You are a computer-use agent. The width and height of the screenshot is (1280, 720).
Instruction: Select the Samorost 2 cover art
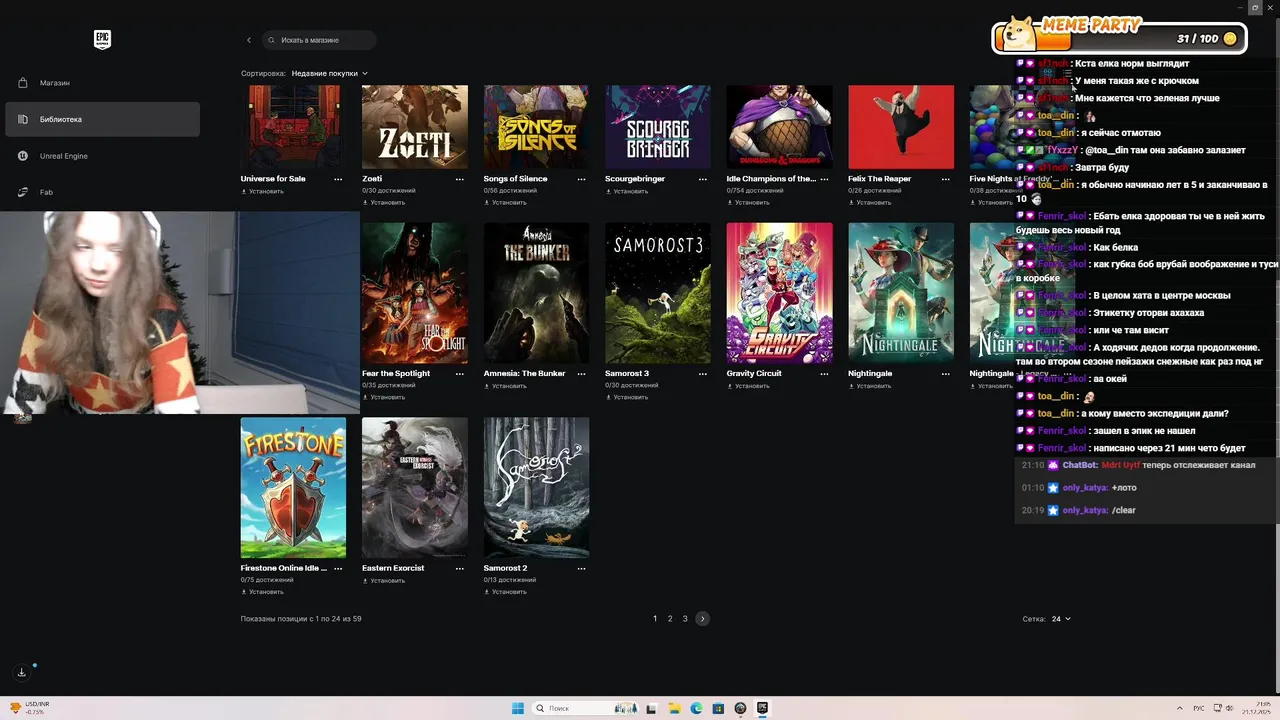(x=536, y=488)
